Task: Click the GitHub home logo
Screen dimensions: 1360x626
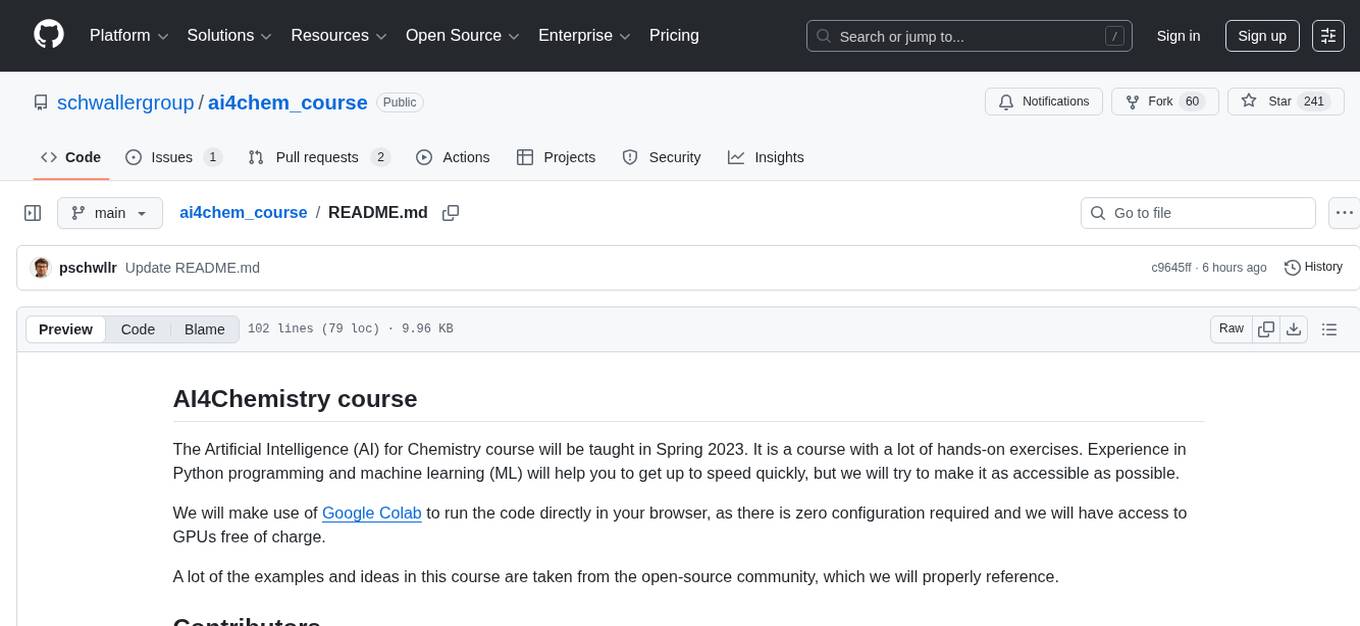Action: [x=48, y=35]
